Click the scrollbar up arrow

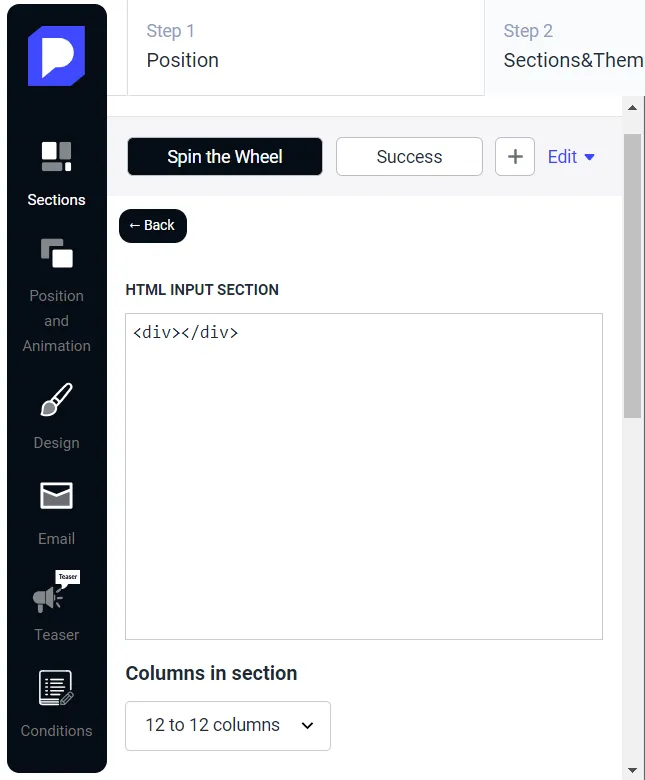(x=633, y=107)
